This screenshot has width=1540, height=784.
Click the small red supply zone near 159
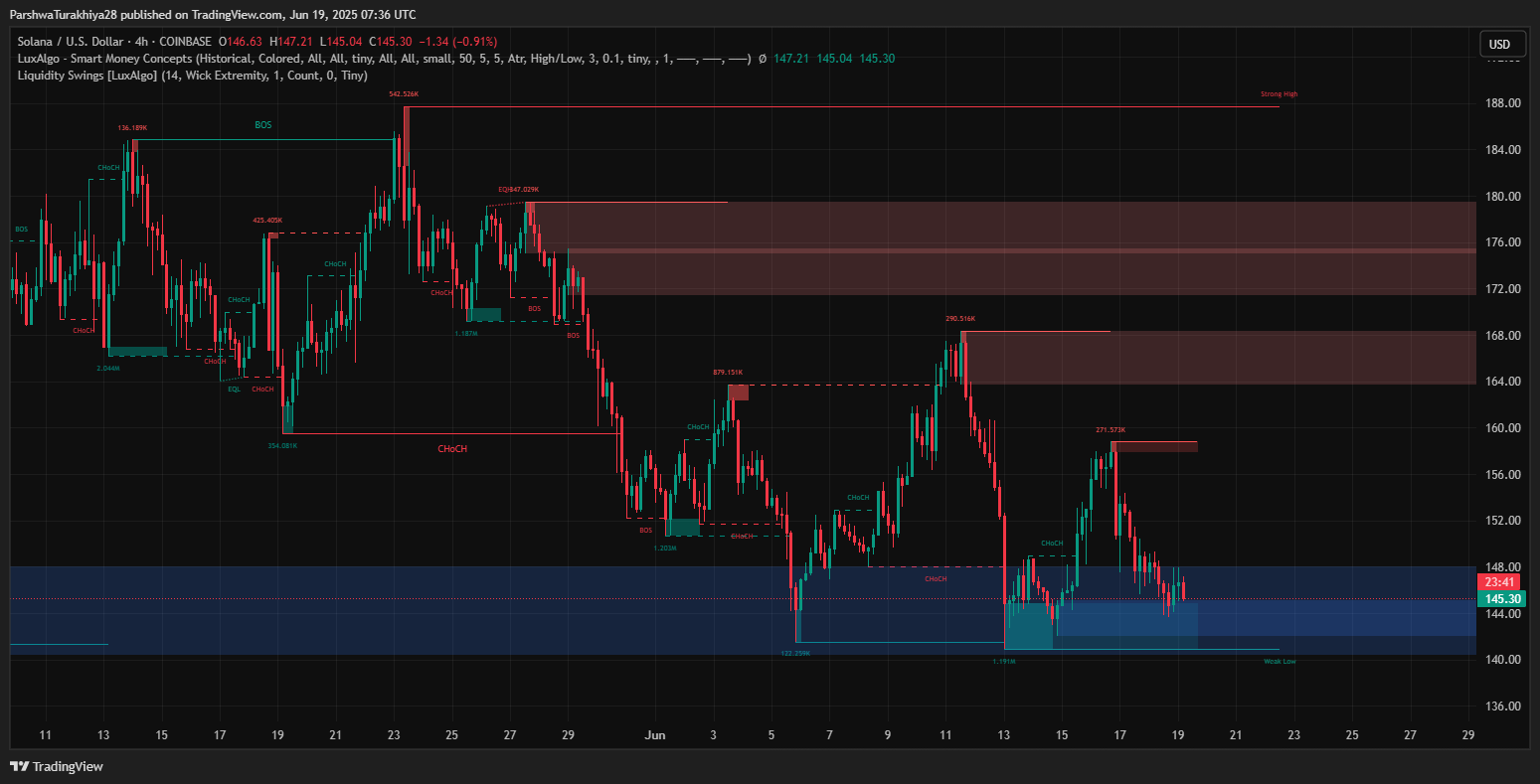[x=1154, y=446]
